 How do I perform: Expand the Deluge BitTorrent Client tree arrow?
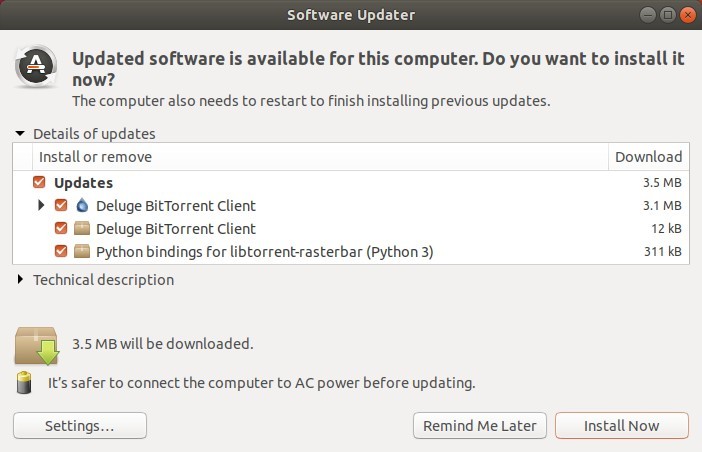pos(41,205)
